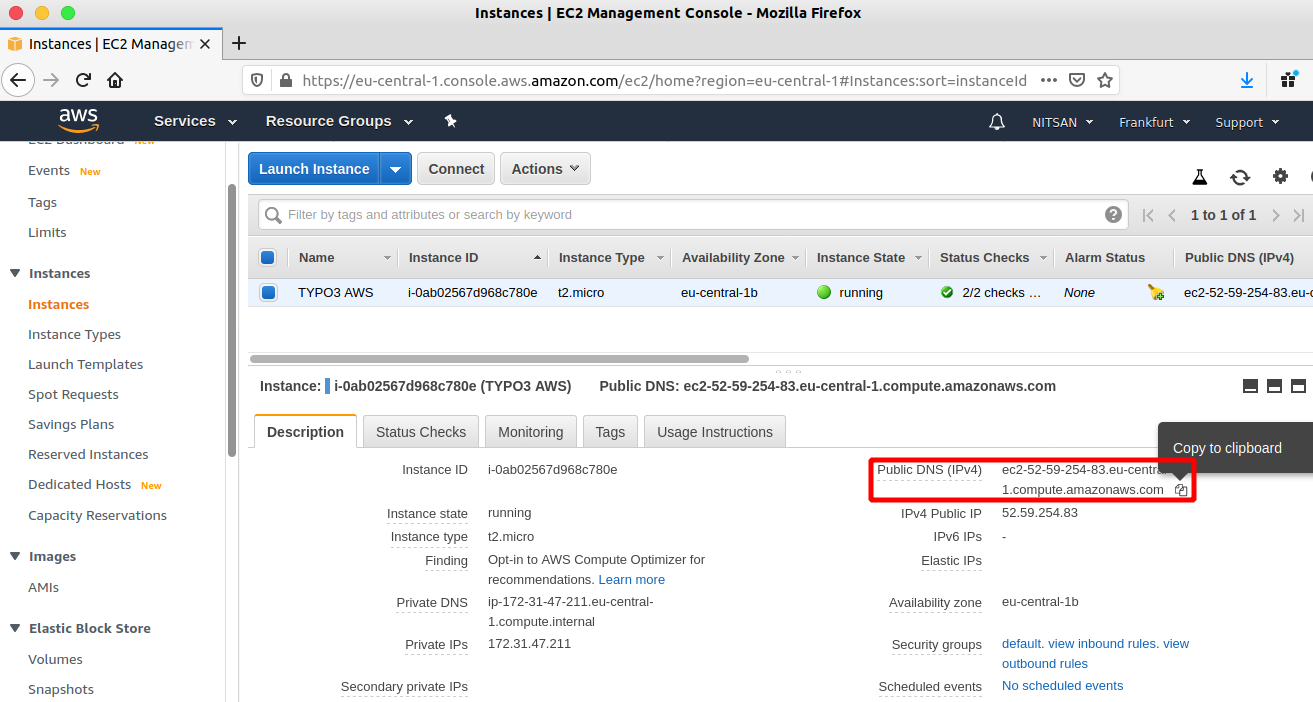This screenshot has height=702, width=1313.
Task: Click view inbound rules link
Action: coord(1102,644)
